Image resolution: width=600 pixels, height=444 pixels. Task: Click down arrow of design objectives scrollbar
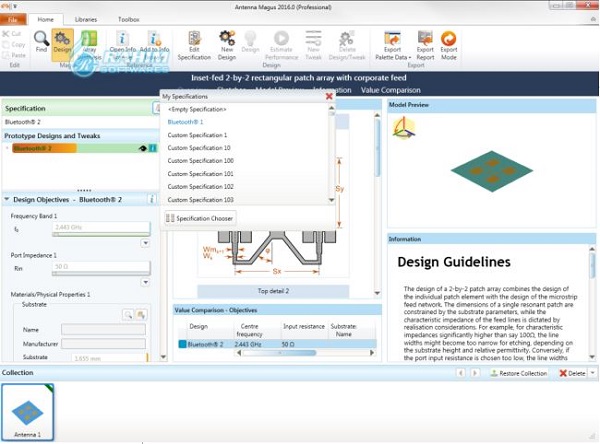point(163,357)
